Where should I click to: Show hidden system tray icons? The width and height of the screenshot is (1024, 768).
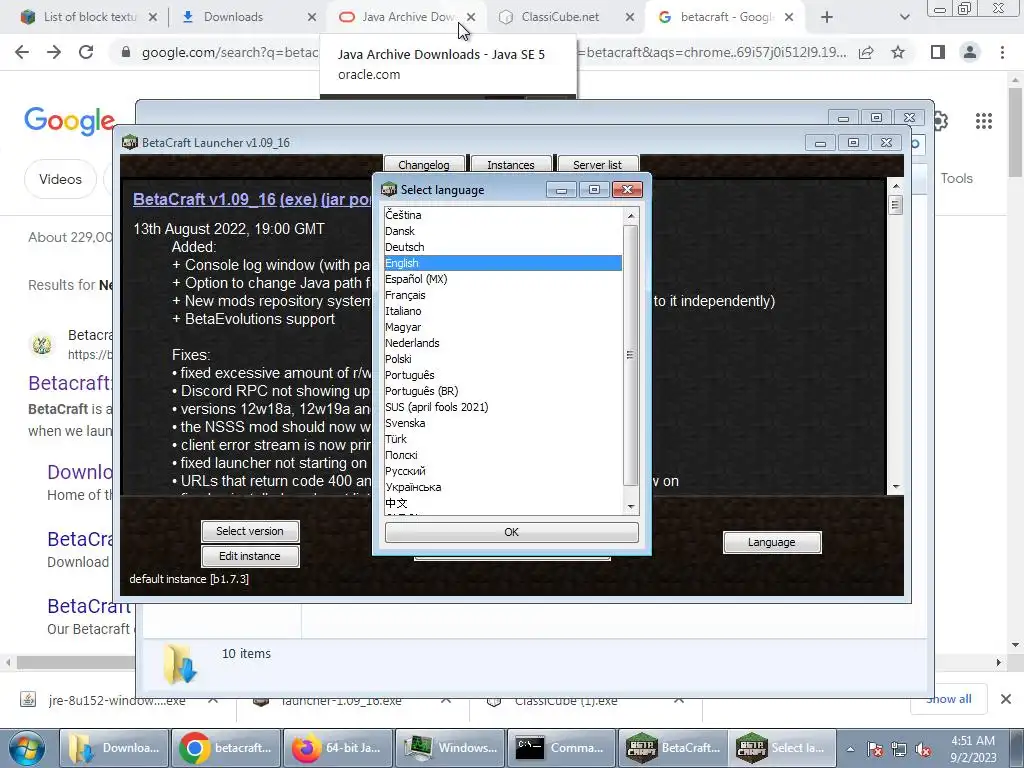pos(850,750)
